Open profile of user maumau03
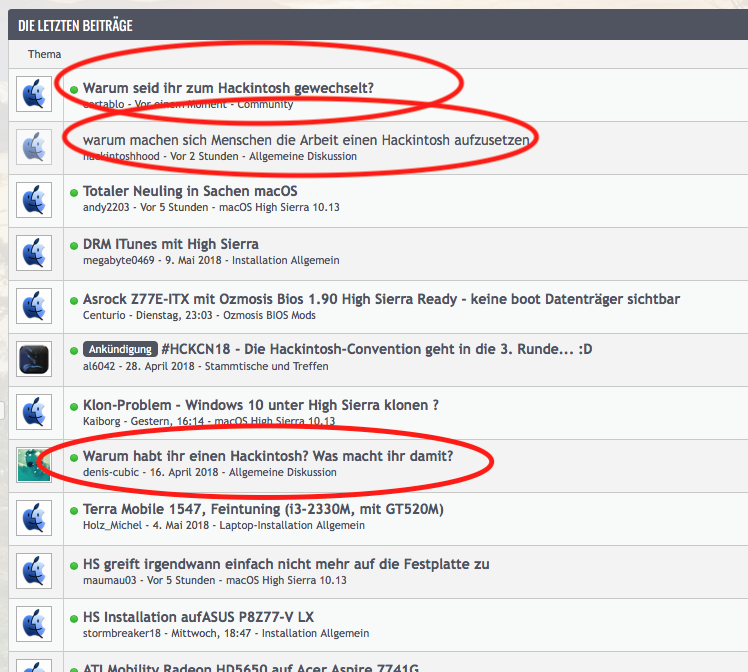Screen dimensions: 748x672 click(x=110, y=580)
